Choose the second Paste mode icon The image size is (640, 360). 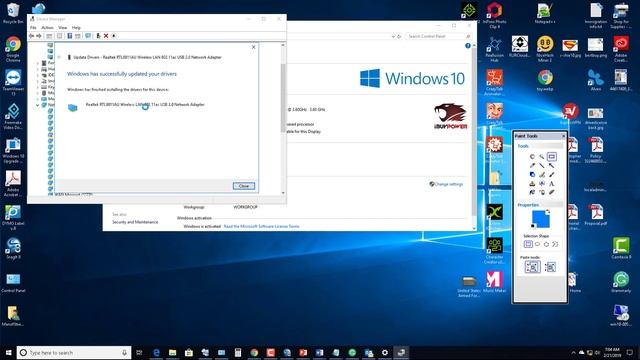coord(551,267)
